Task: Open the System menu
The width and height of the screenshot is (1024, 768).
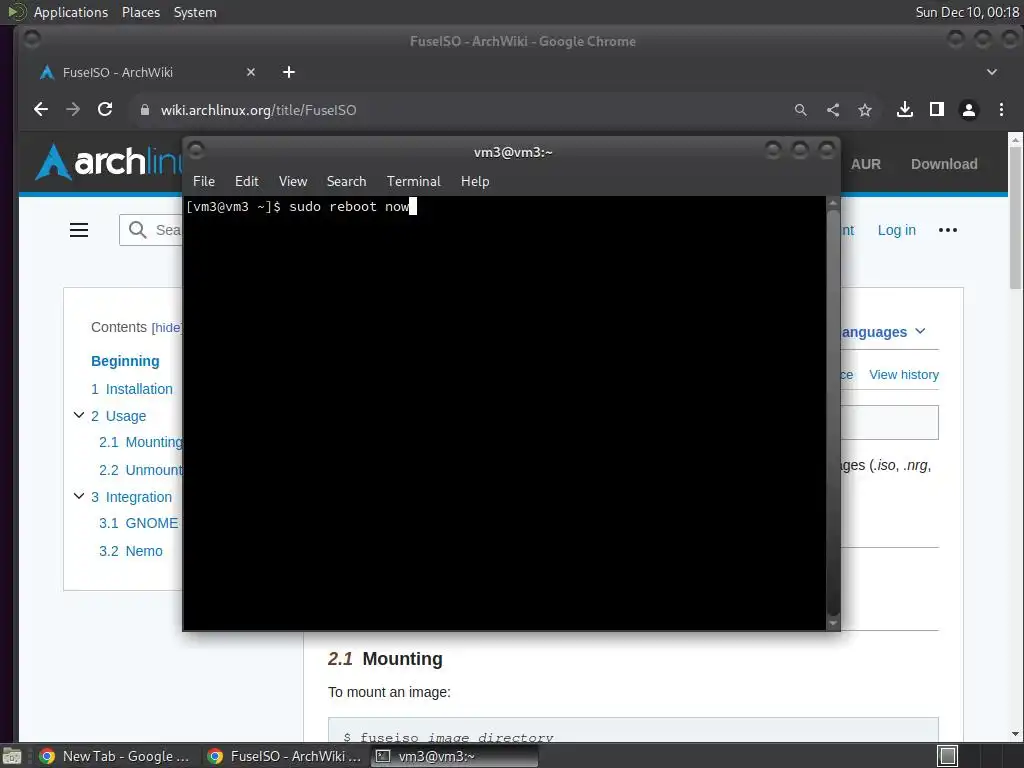Action: (x=195, y=12)
